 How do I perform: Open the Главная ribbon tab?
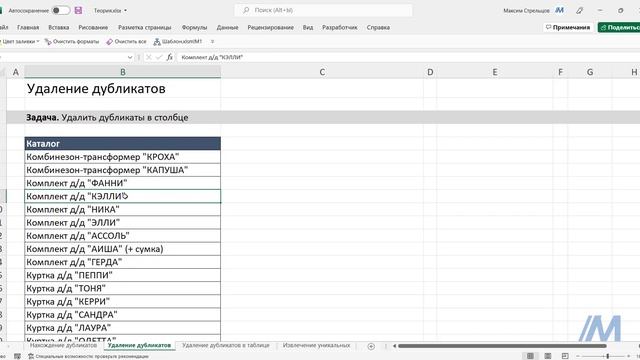coord(28,27)
